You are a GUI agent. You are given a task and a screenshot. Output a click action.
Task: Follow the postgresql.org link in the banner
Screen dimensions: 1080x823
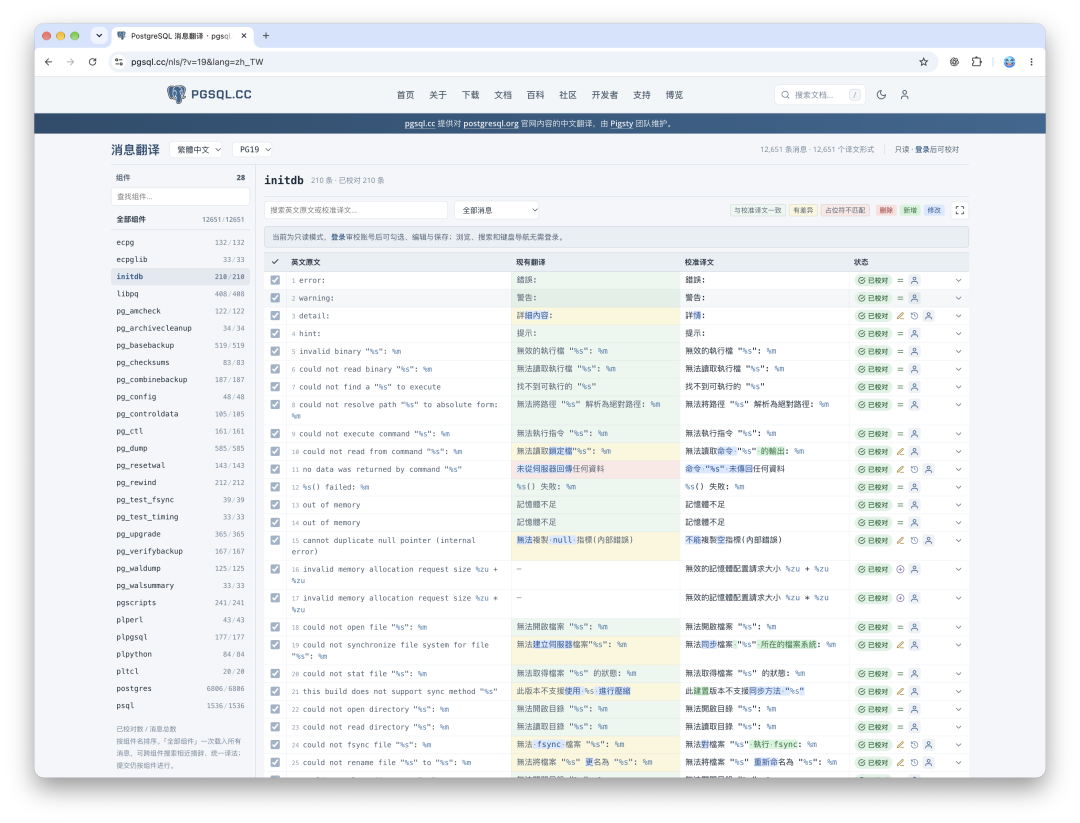click(490, 124)
